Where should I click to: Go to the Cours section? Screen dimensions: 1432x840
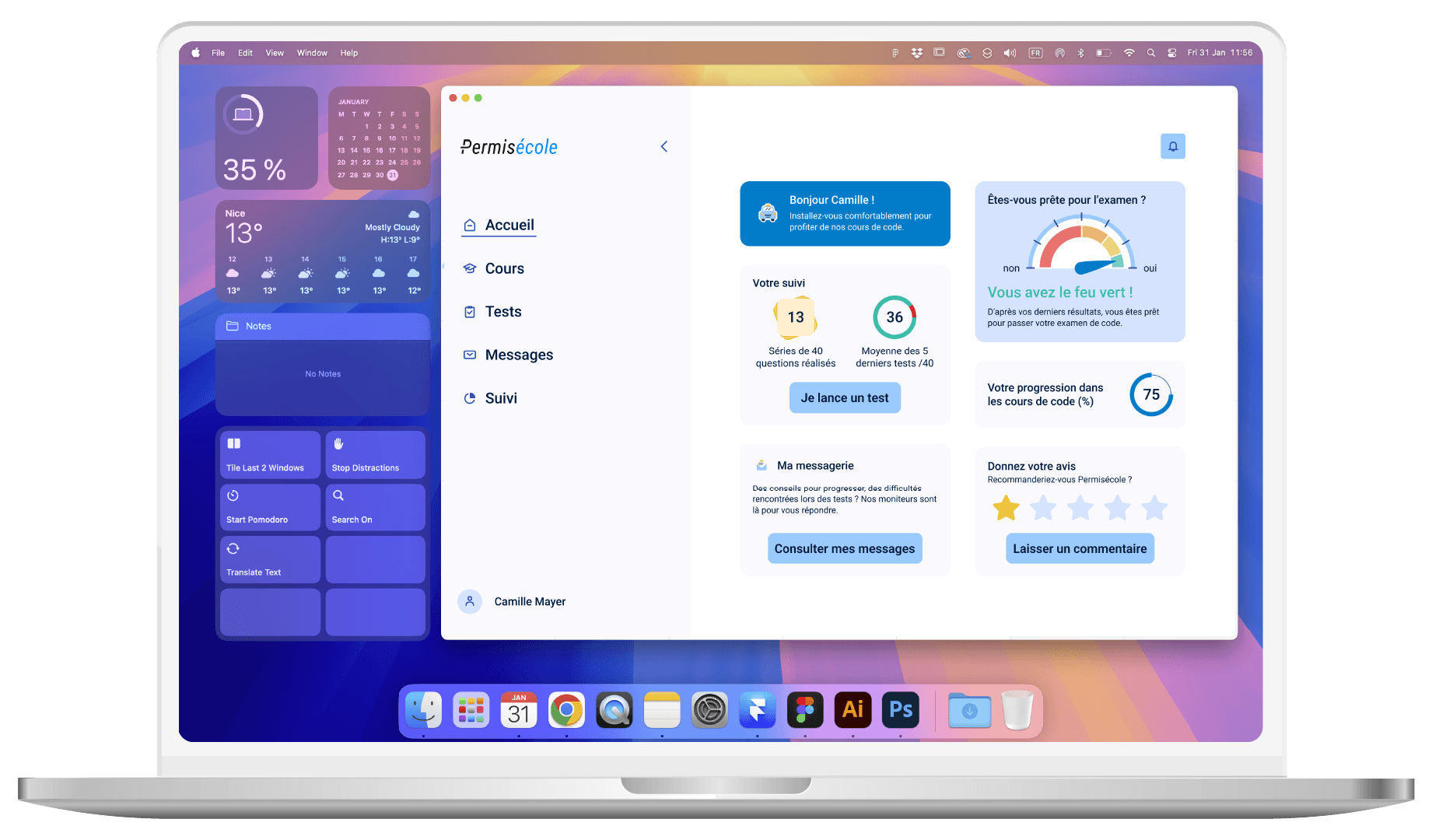(x=494, y=268)
